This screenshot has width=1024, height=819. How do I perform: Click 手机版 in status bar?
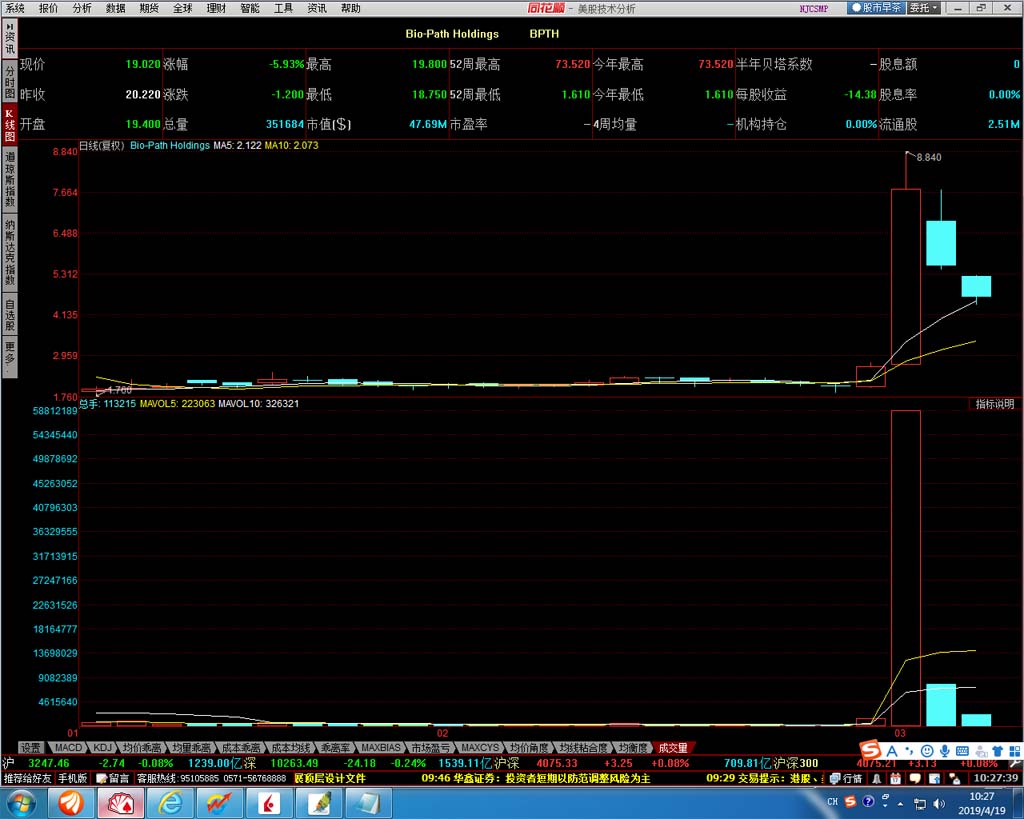tap(72, 779)
